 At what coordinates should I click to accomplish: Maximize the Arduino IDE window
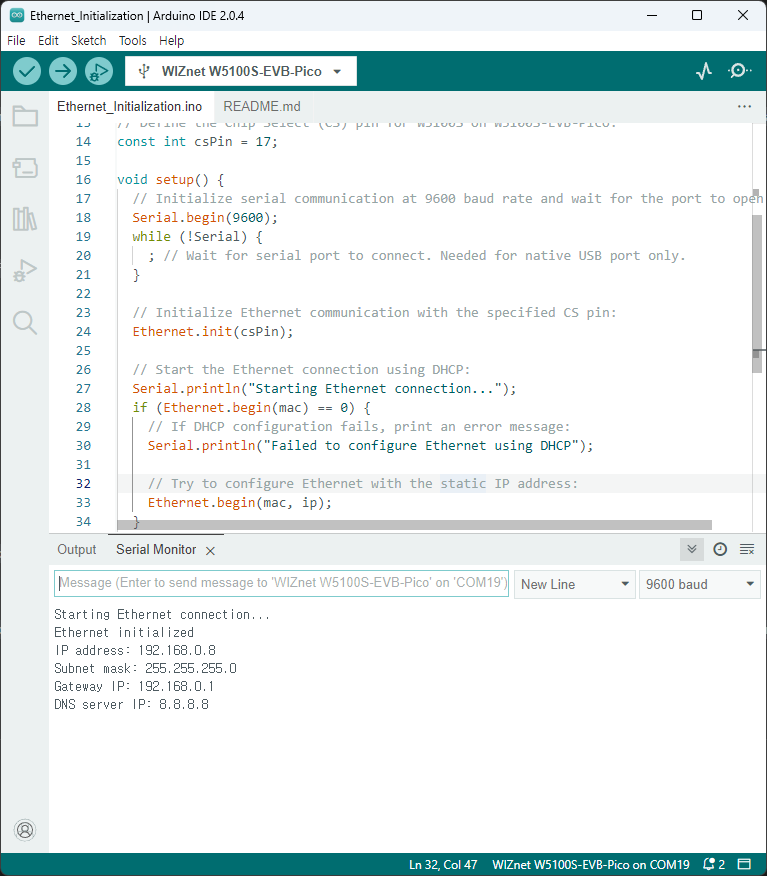point(697,15)
